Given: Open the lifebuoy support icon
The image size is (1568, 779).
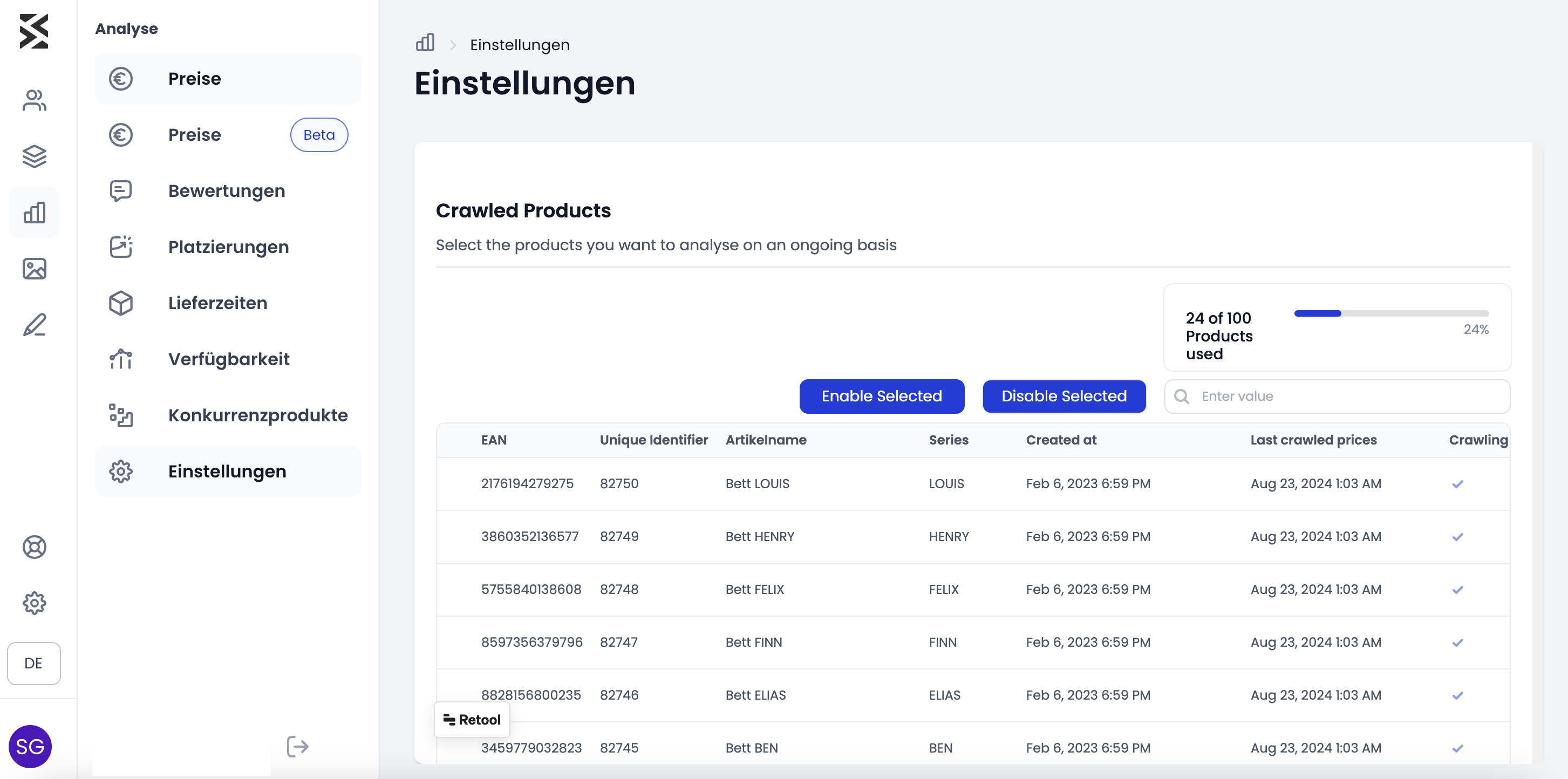Looking at the screenshot, I should tap(34, 547).
